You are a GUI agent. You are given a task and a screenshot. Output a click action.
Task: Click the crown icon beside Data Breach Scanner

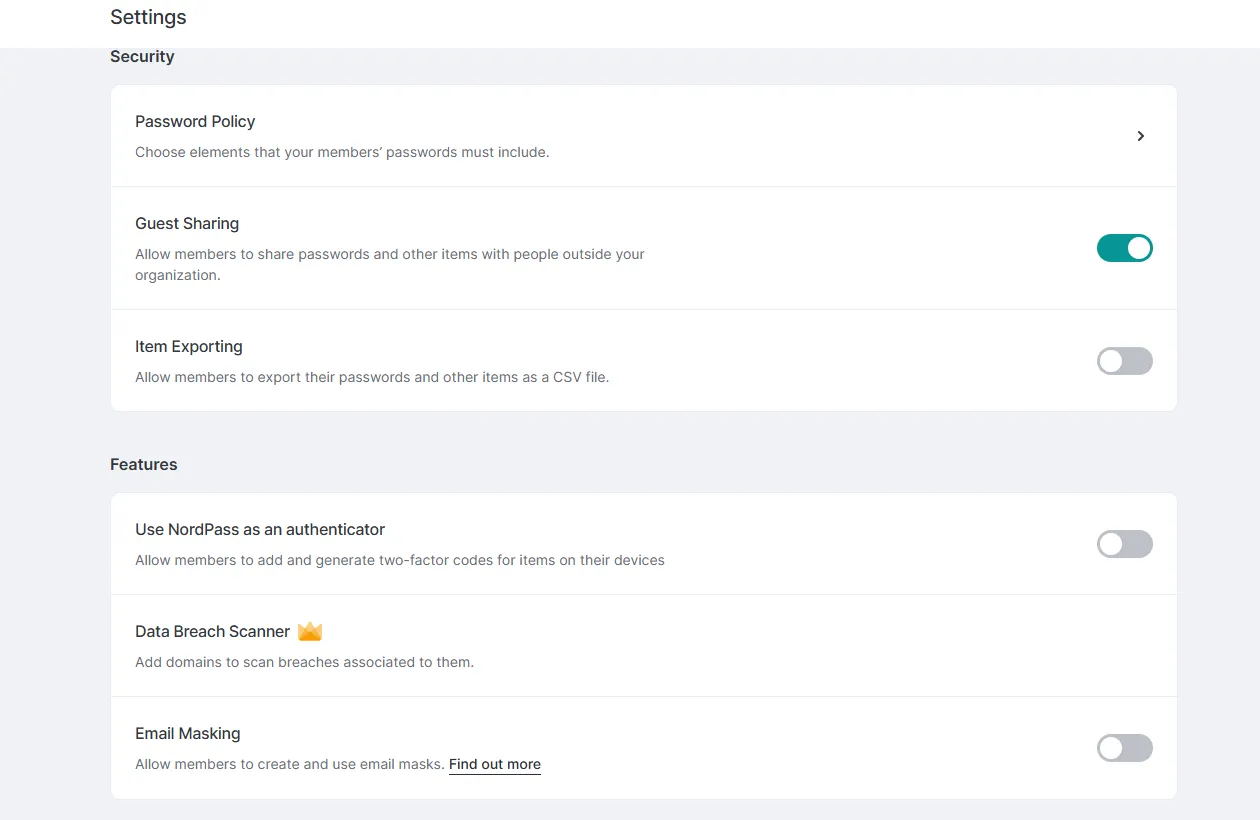310,631
